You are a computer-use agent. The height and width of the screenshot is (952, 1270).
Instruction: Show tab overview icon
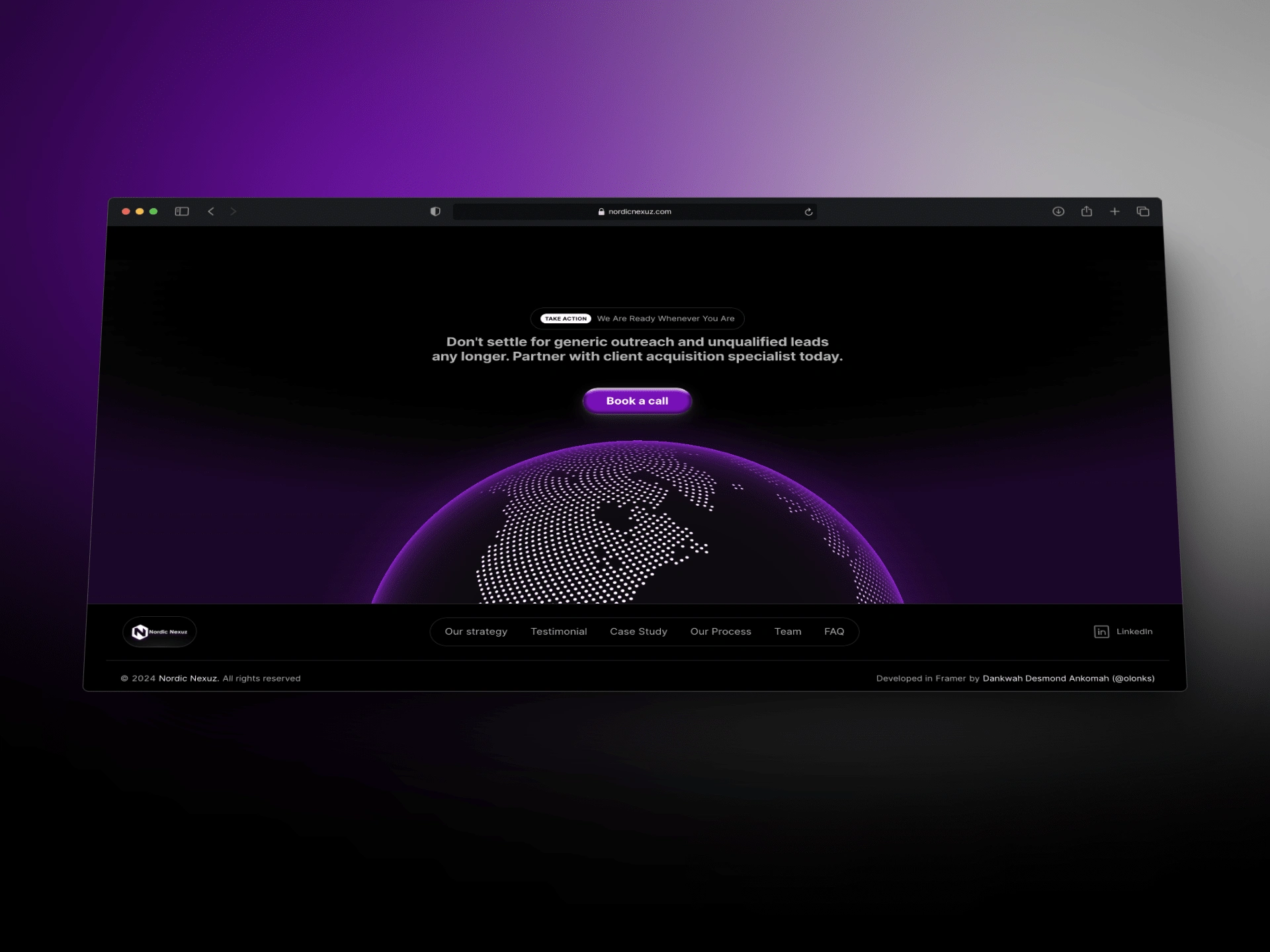click(x=1143, y=212)
